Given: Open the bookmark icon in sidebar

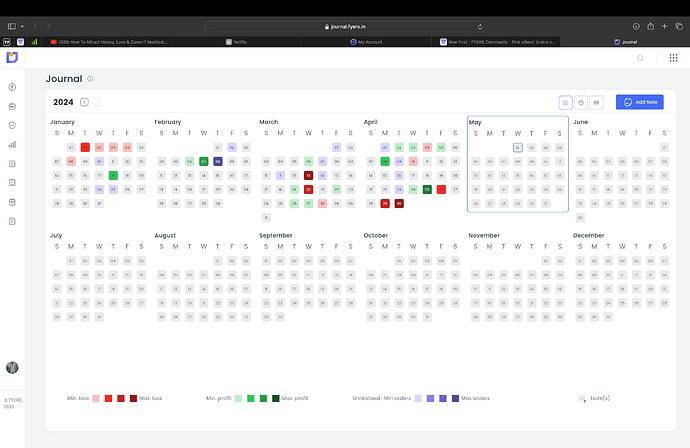Looking at the screenshot, I should point(12,183).
